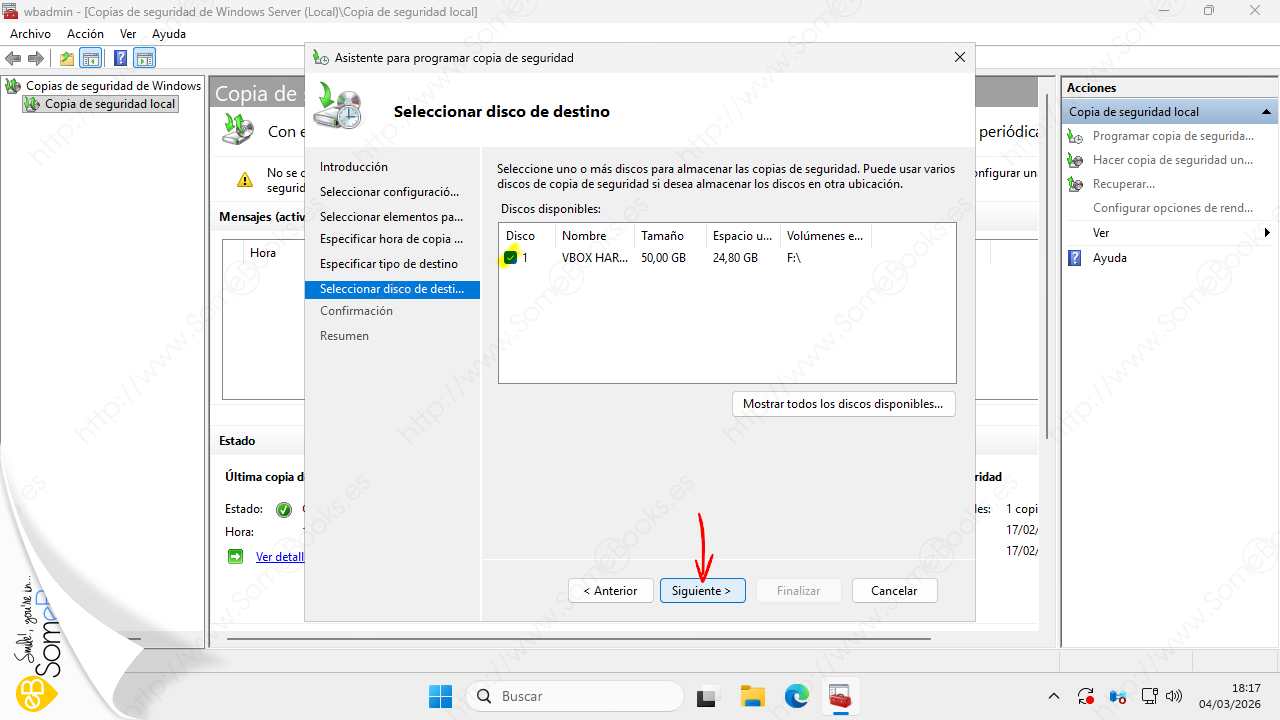
Task: Click the Back arrow in the toolbar
Action: [14, 58]
